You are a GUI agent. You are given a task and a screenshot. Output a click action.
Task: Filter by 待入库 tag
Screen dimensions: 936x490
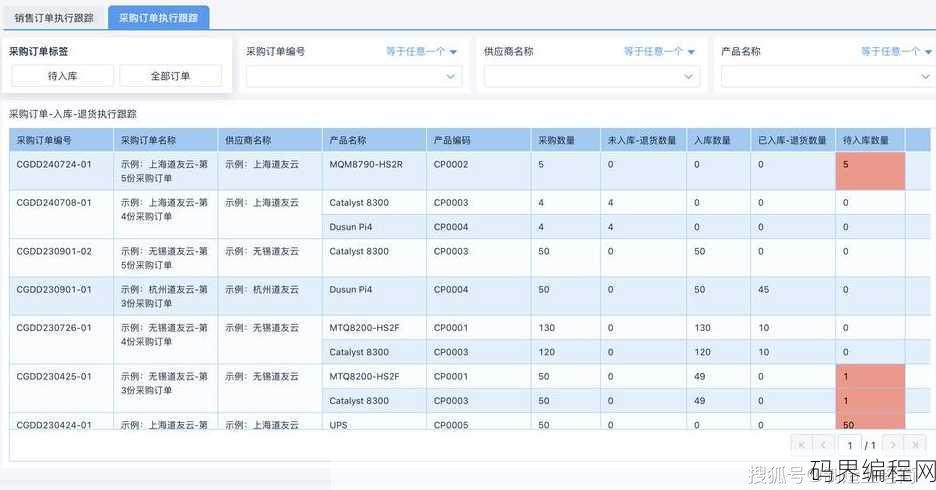point(63,76)
